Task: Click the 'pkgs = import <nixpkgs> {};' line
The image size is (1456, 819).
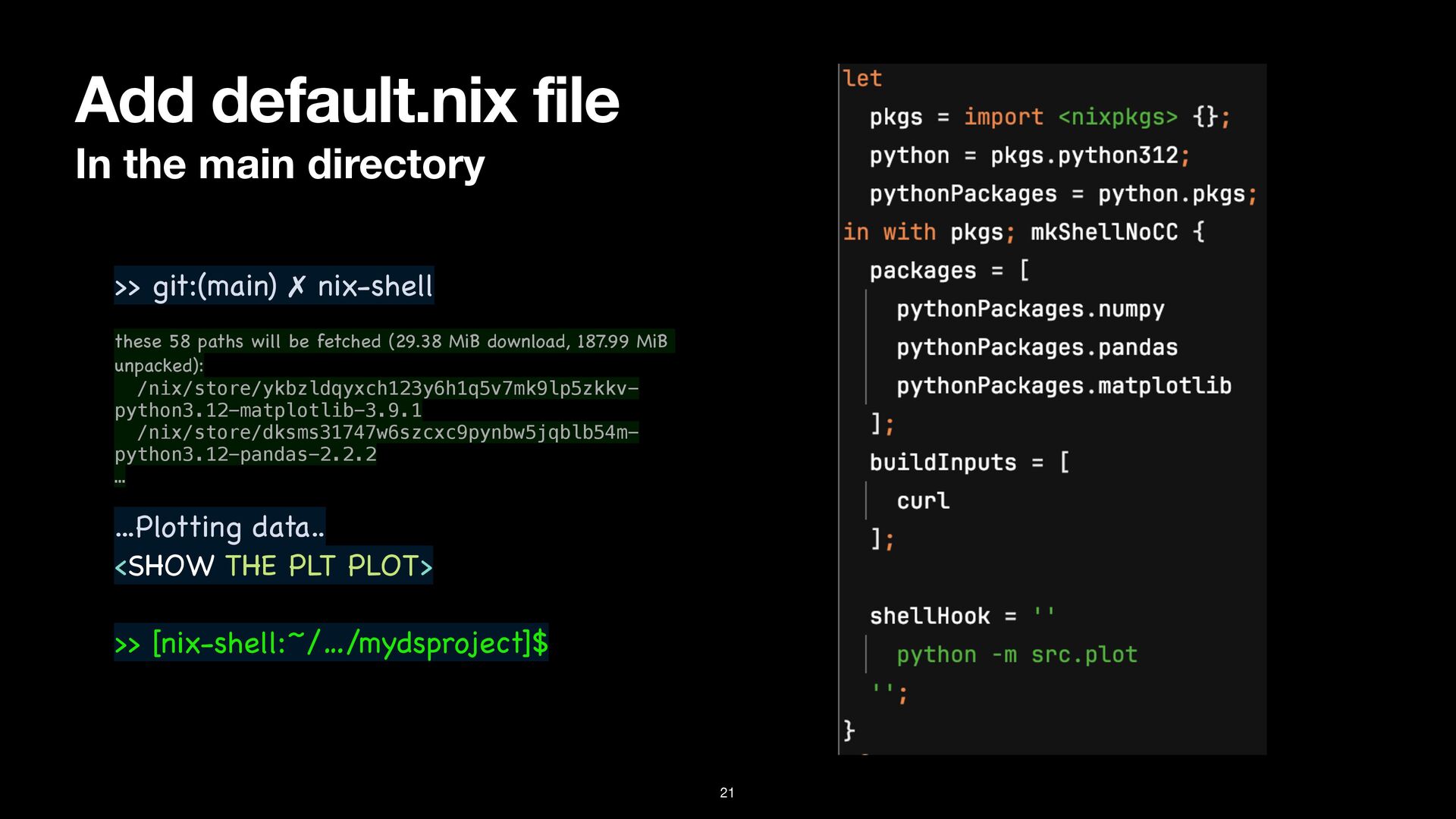Action: 1050,117
